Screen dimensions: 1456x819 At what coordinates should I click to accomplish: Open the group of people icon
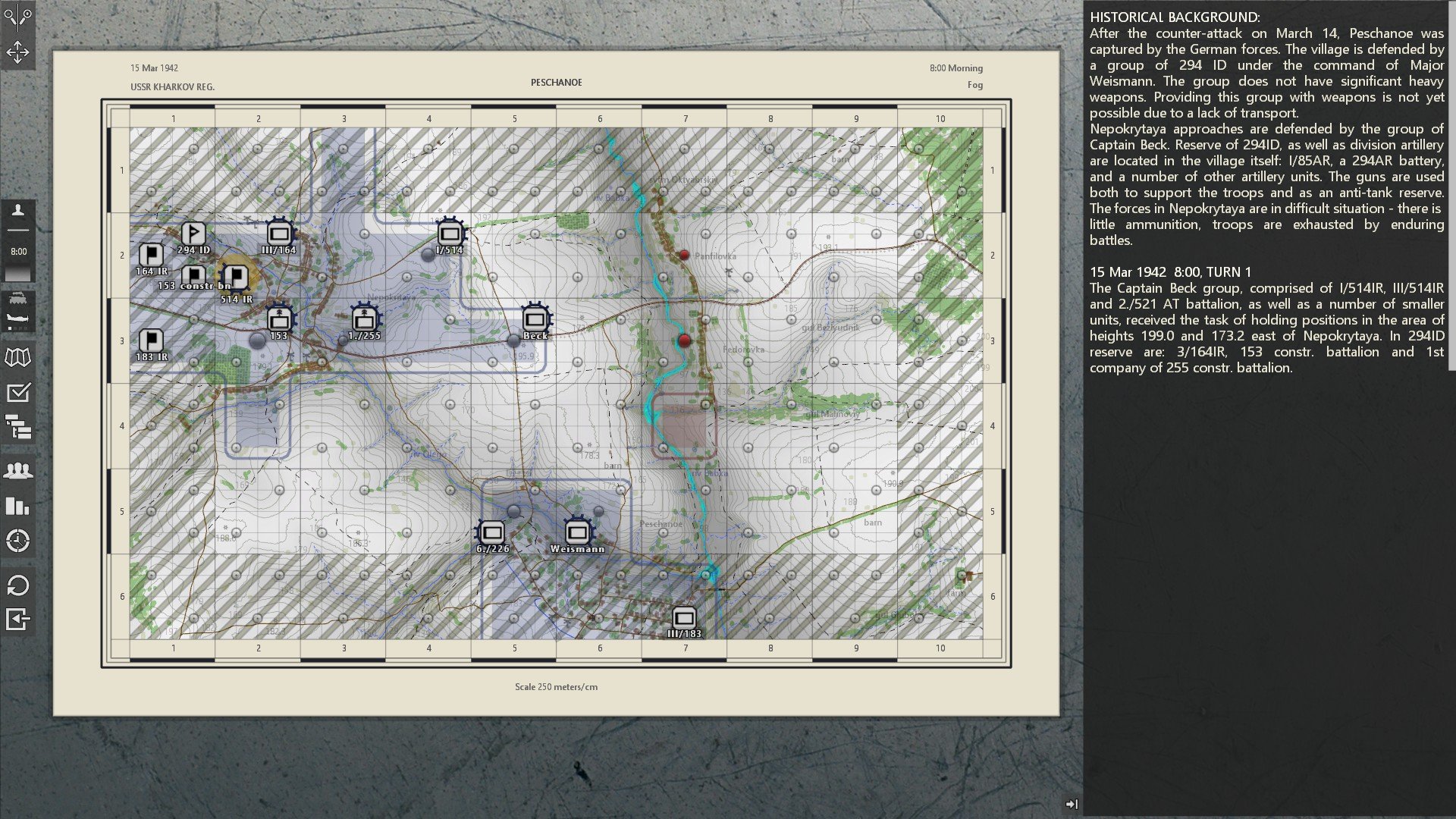click(x=17, y=471)
